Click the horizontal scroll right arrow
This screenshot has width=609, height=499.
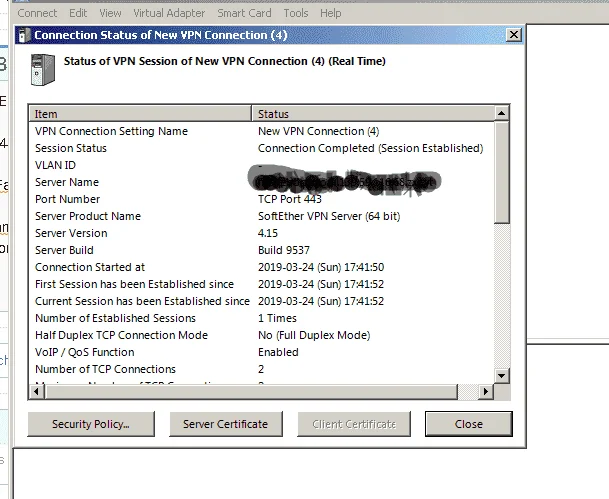point(485,391)
